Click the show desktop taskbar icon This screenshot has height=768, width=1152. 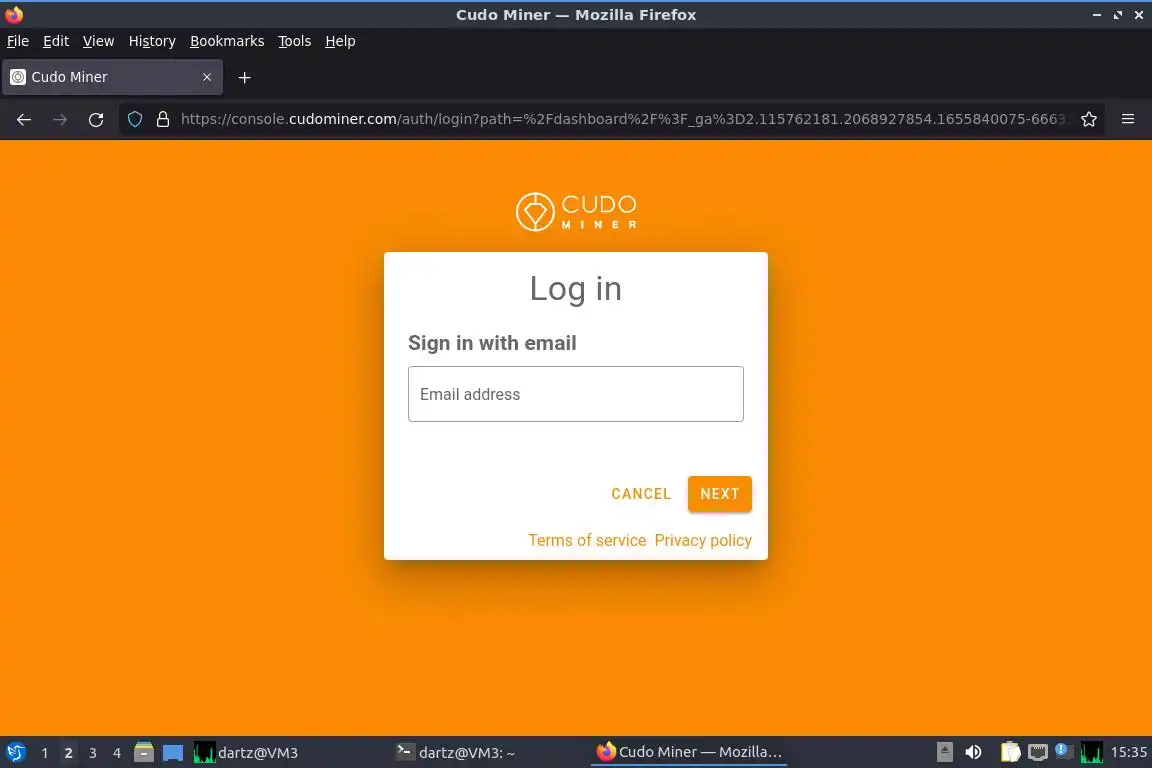[x=173, y=753]
